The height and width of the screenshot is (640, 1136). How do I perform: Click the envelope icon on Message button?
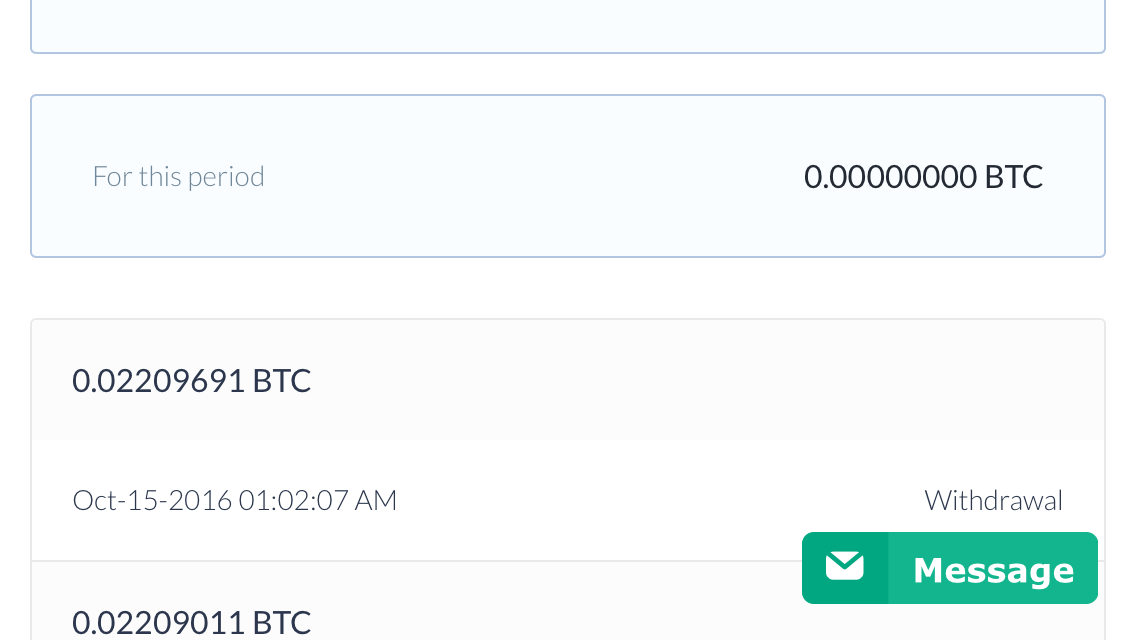[845, 567]
